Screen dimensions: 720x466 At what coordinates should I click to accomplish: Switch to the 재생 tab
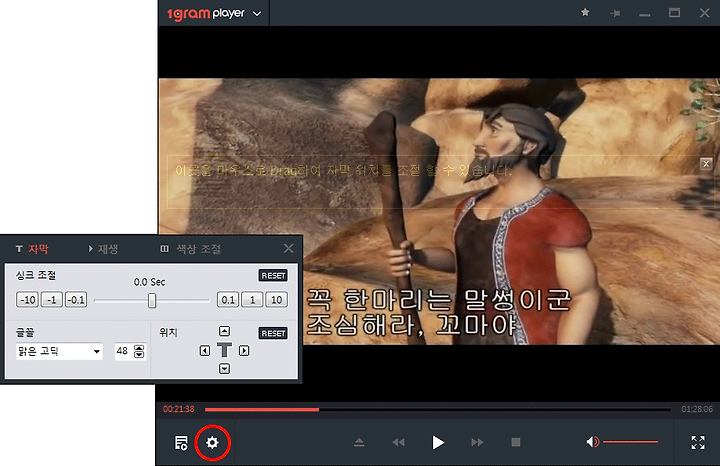coord(103,249)
